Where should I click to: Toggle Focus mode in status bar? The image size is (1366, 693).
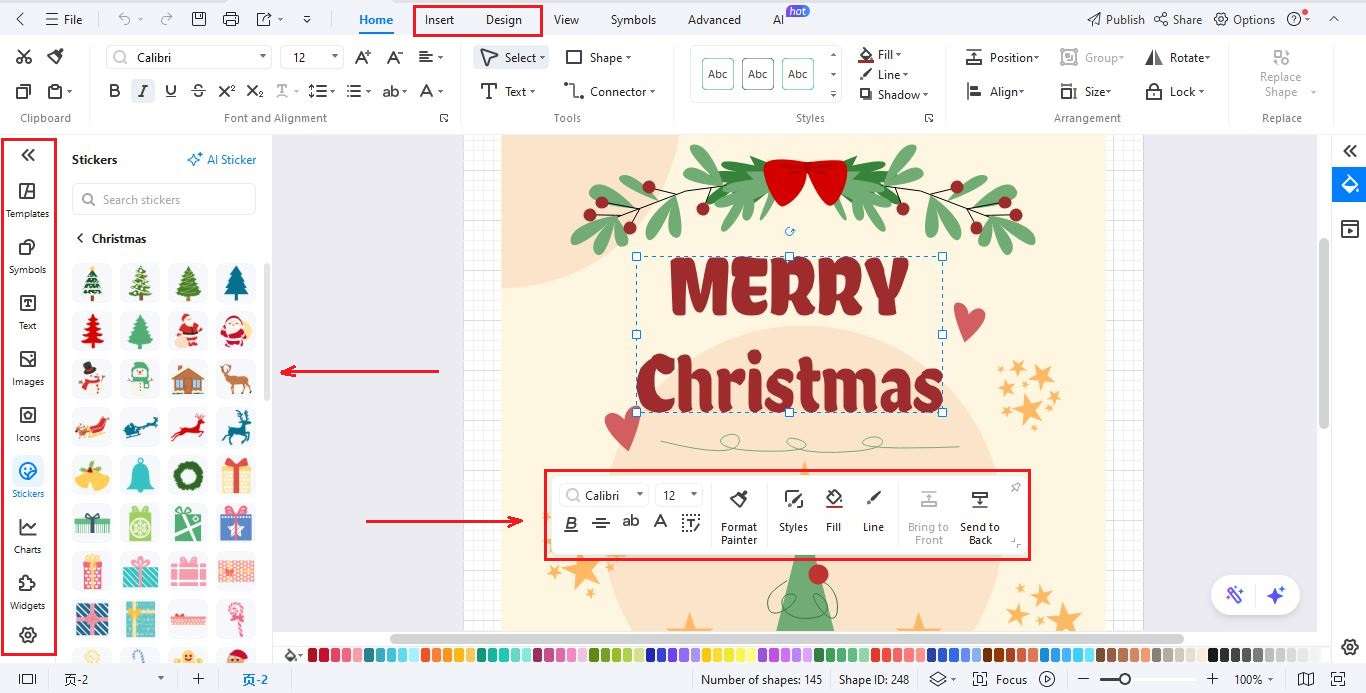[x=1002, y=679]
